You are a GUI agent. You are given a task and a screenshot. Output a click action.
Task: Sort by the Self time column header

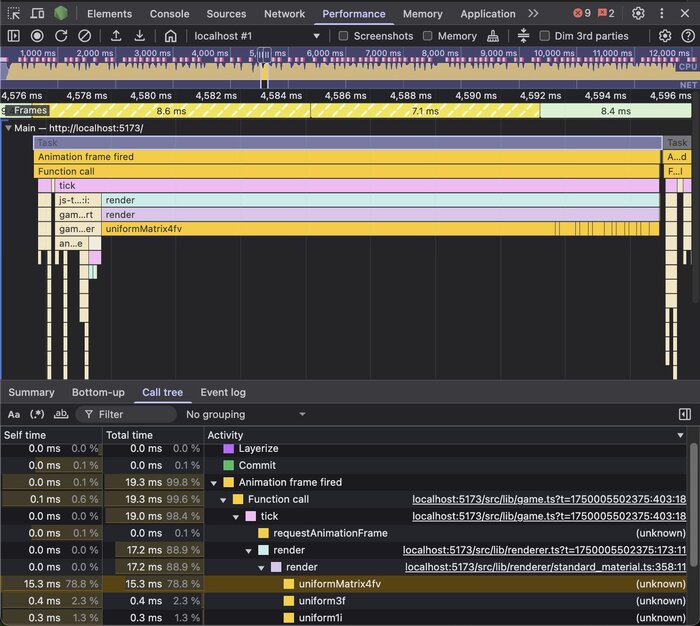(25, 435)
